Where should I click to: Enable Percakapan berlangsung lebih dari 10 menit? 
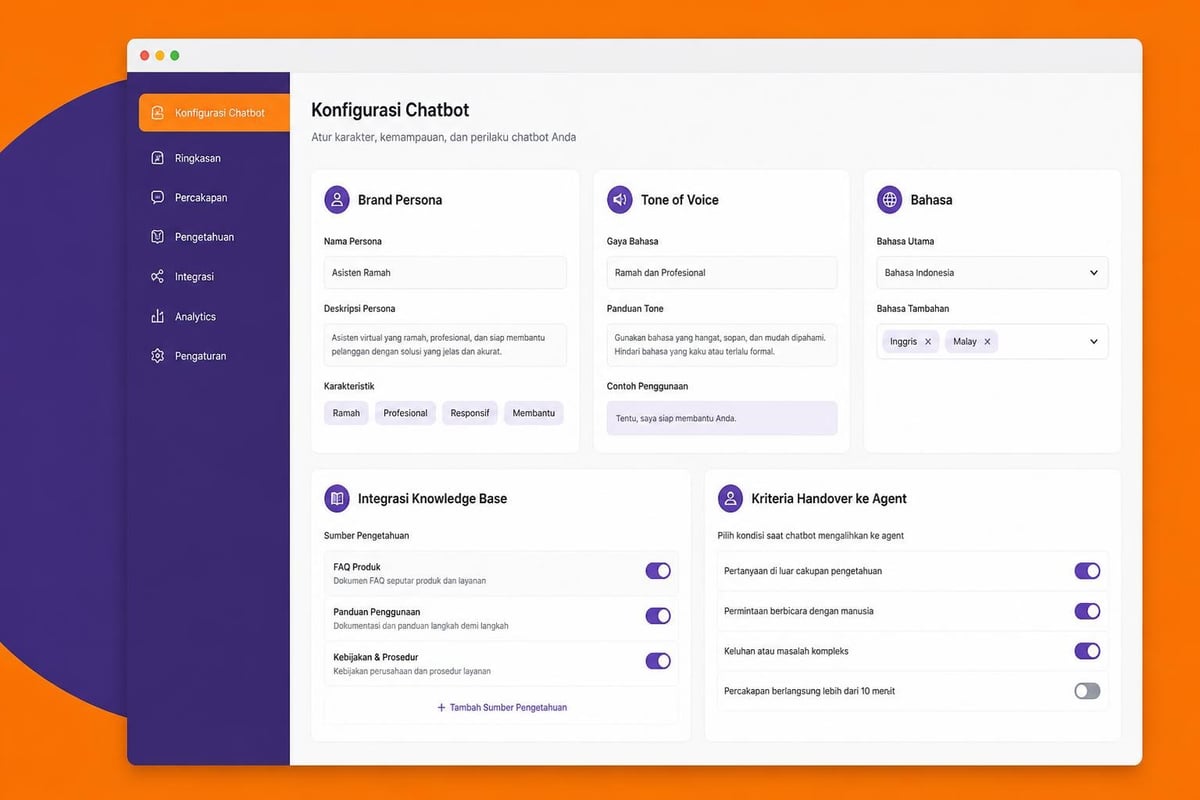pyautogui.click(x=1087, y=691)
